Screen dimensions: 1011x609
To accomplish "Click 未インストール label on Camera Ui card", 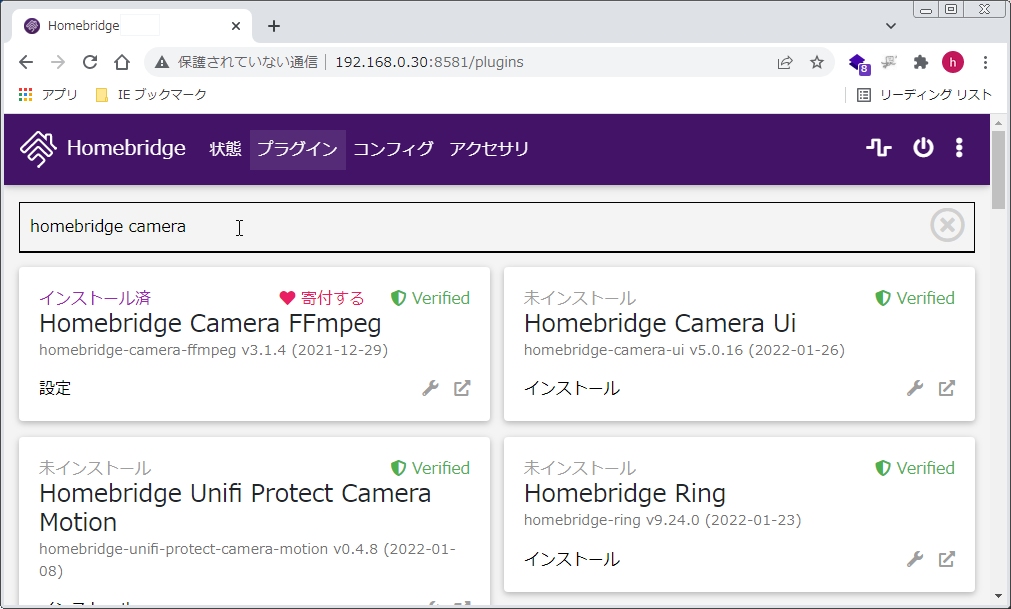I will 580,298.
